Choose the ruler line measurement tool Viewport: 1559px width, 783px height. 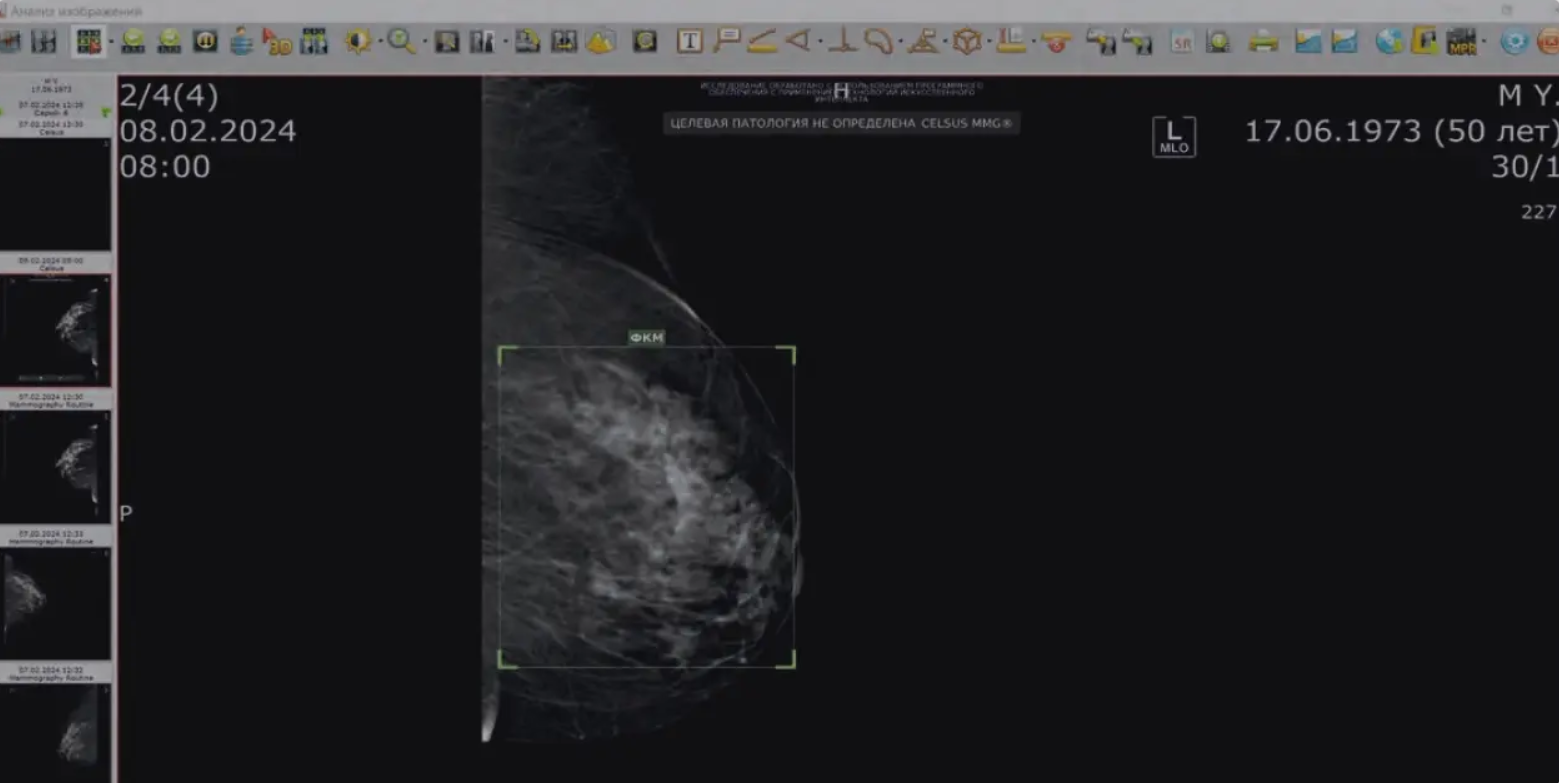tap(762, 41)
